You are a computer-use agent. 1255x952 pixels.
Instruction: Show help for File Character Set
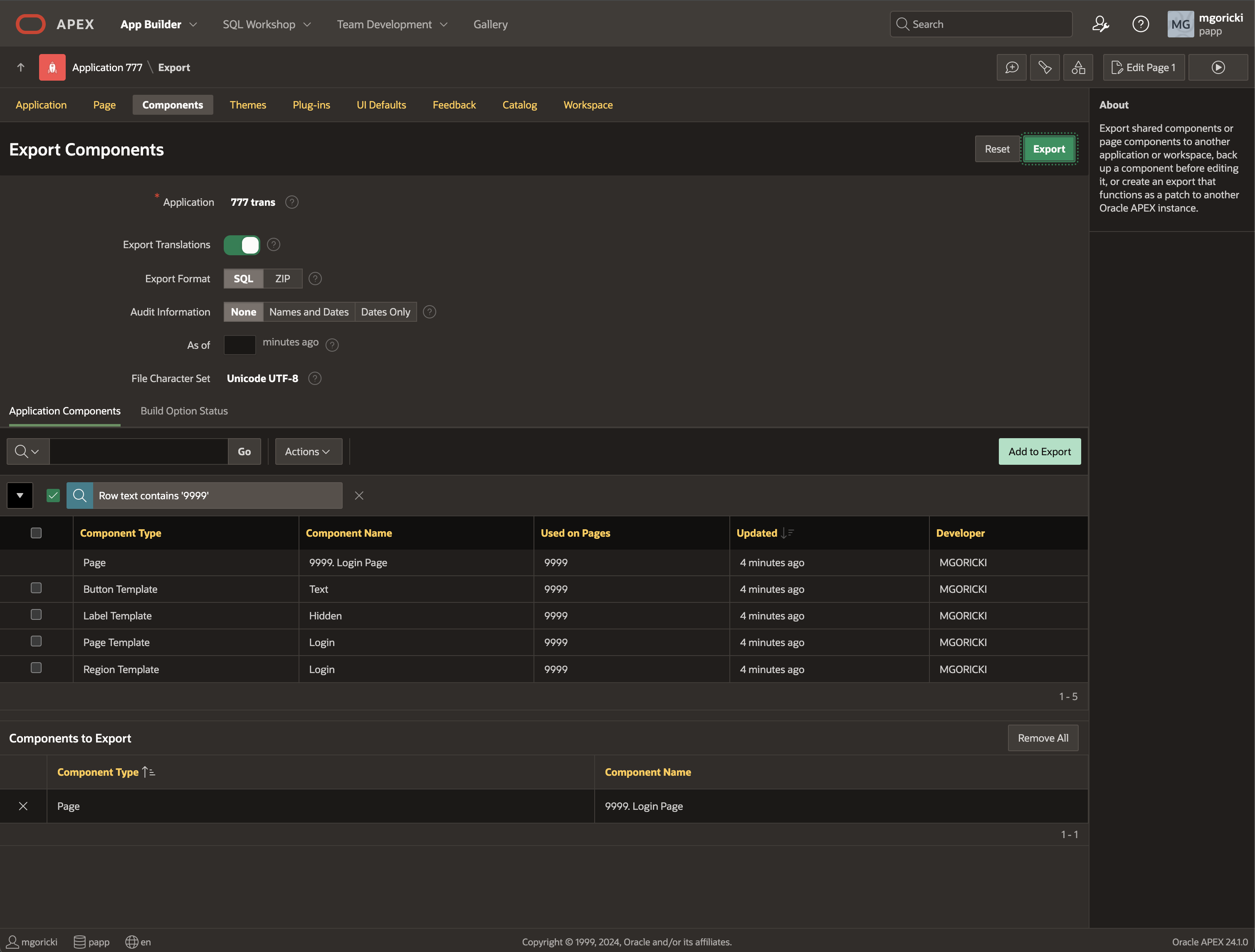click(x=315, y=378)
